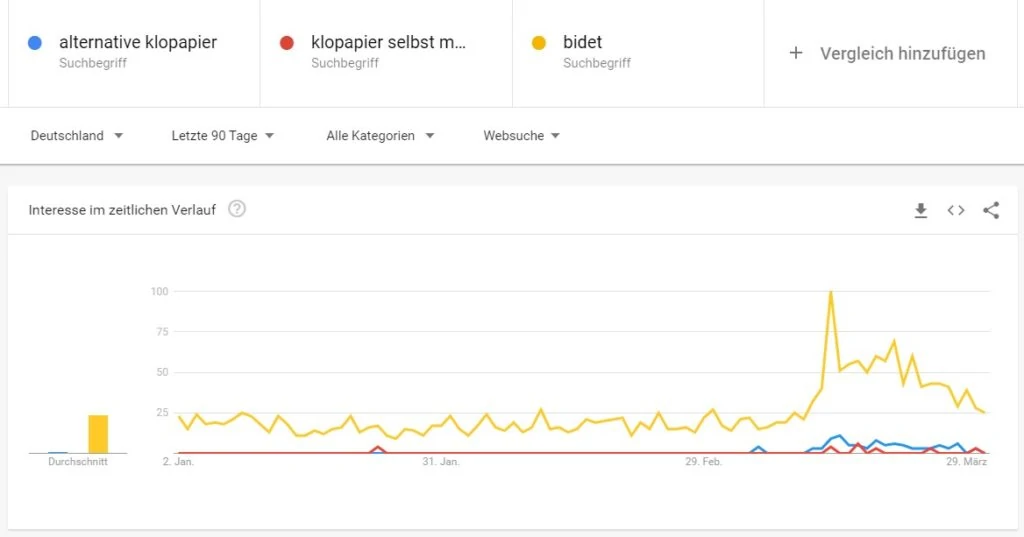
Task: Select the klopapier selbst search term
Action: pos(389,42)
